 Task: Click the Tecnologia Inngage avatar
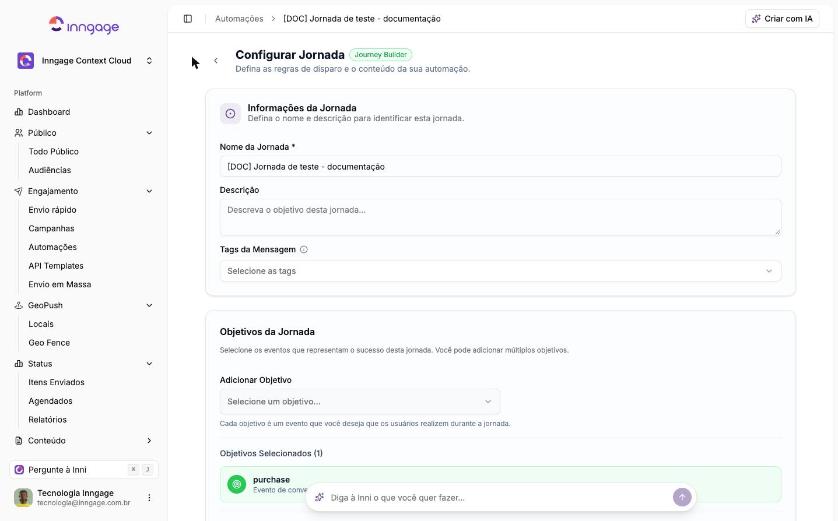[x=23, y=497]
